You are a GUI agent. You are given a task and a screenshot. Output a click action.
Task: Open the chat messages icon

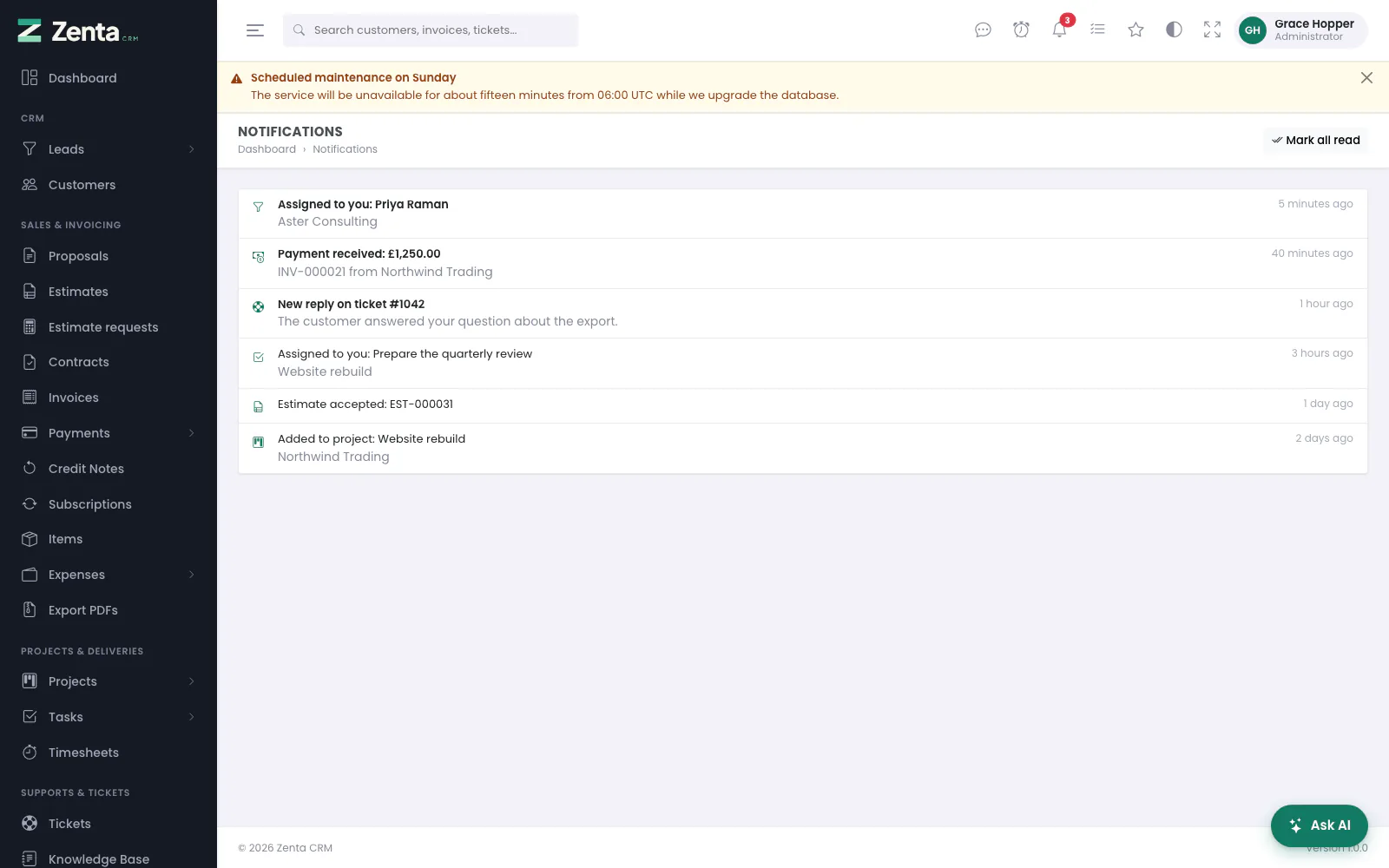point(983,30)
